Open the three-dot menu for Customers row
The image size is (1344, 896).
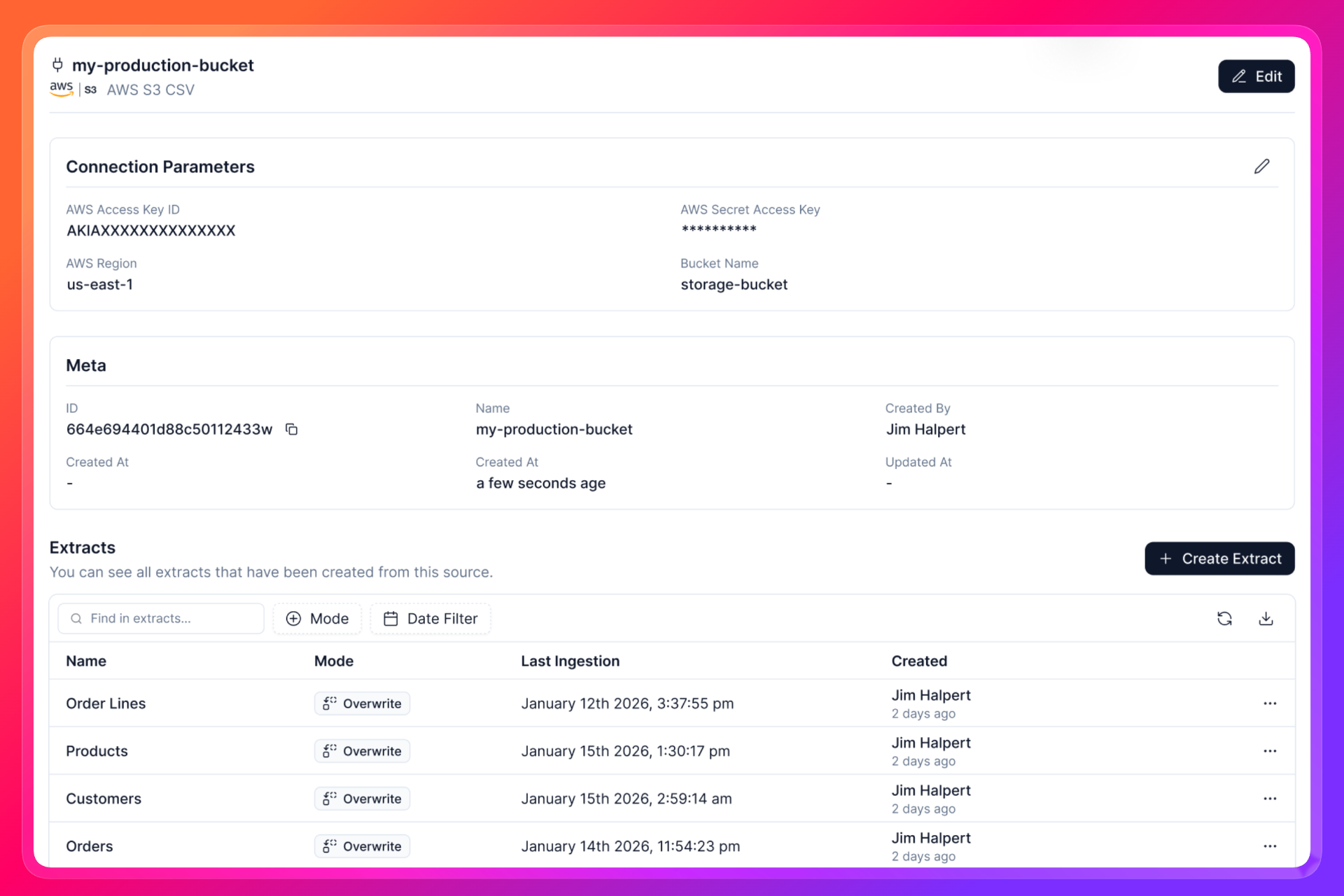pyautogui.click(x=1270, y=799)
